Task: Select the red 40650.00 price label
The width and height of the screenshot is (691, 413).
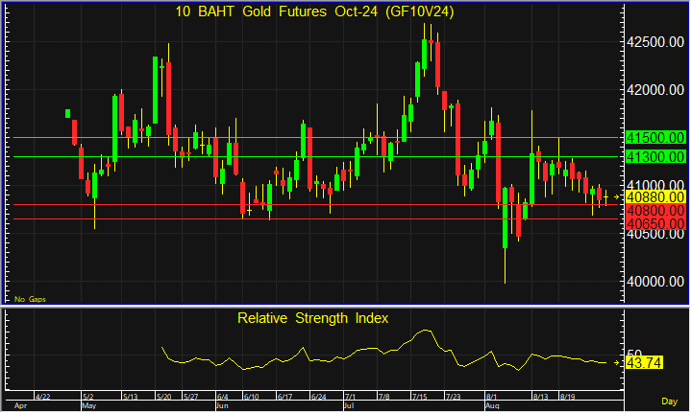Action: click(654, 226)
